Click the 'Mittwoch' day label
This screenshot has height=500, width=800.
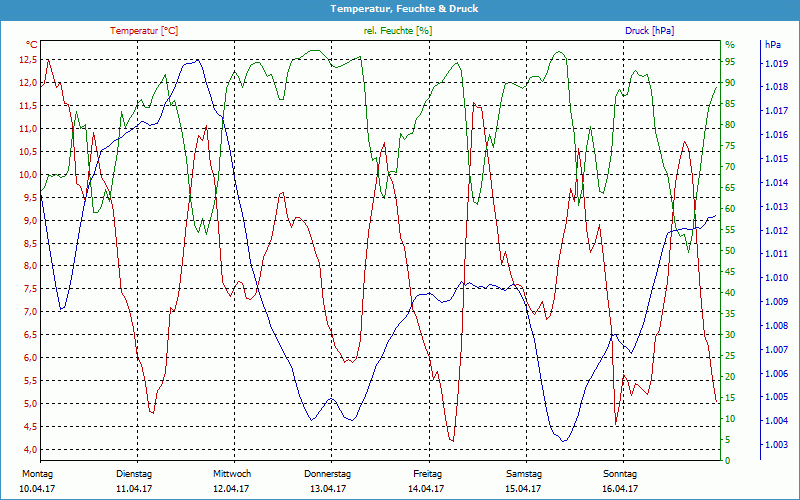pos(232,474)
